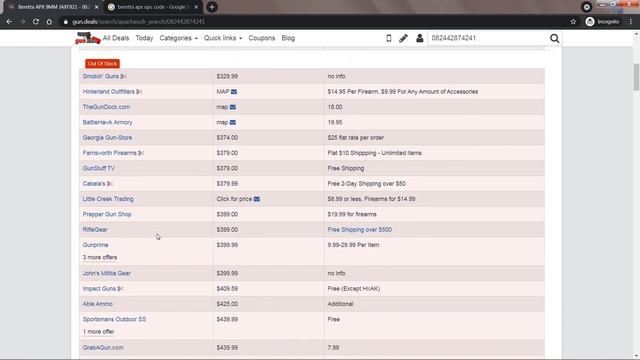The image size is (640, 360).
Task: Click the icon beside Impact Guns name
Action: click(120, 289)
